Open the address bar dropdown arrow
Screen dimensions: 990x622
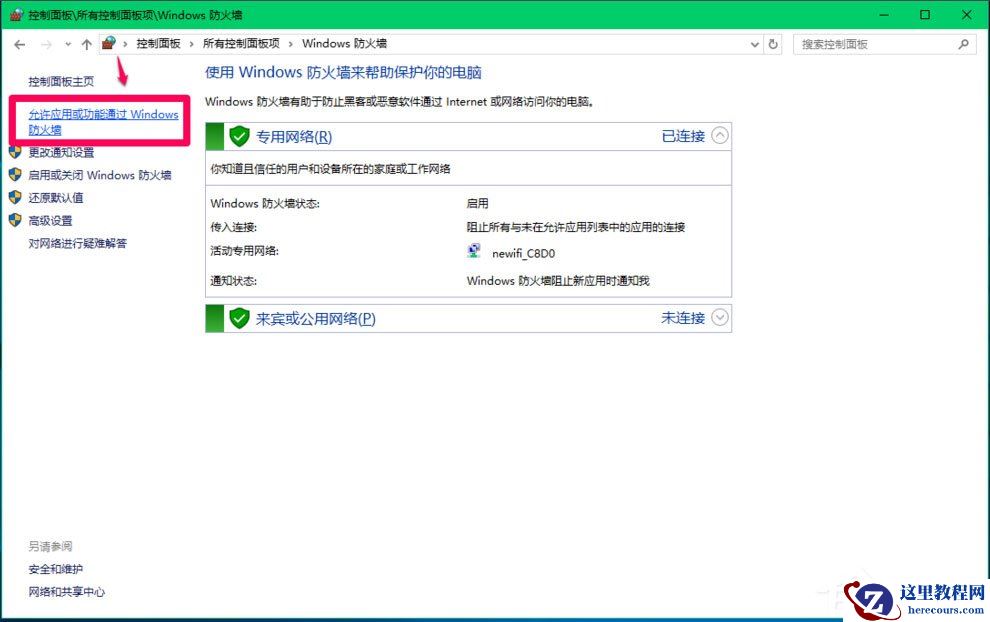755,44
